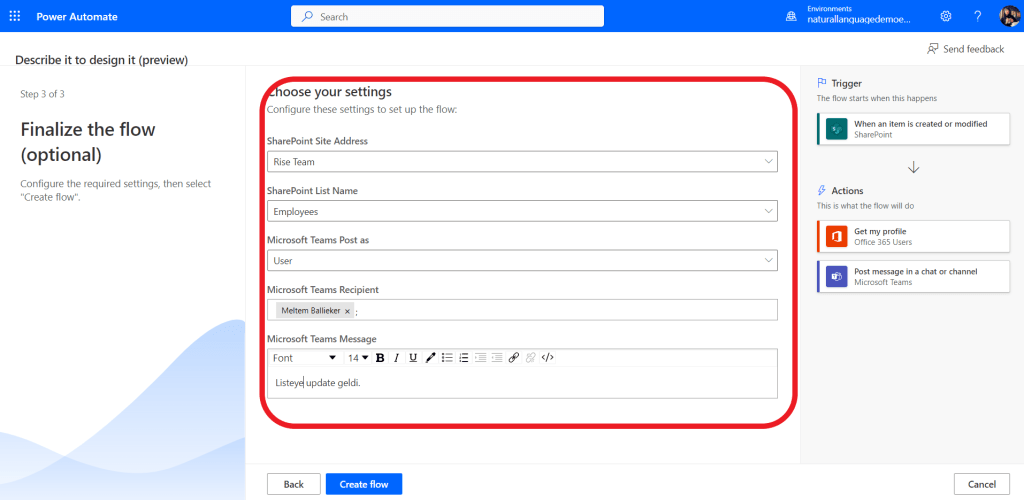
Task: Expand the SharePoint List Name dropdown
Action: [767, 211]
